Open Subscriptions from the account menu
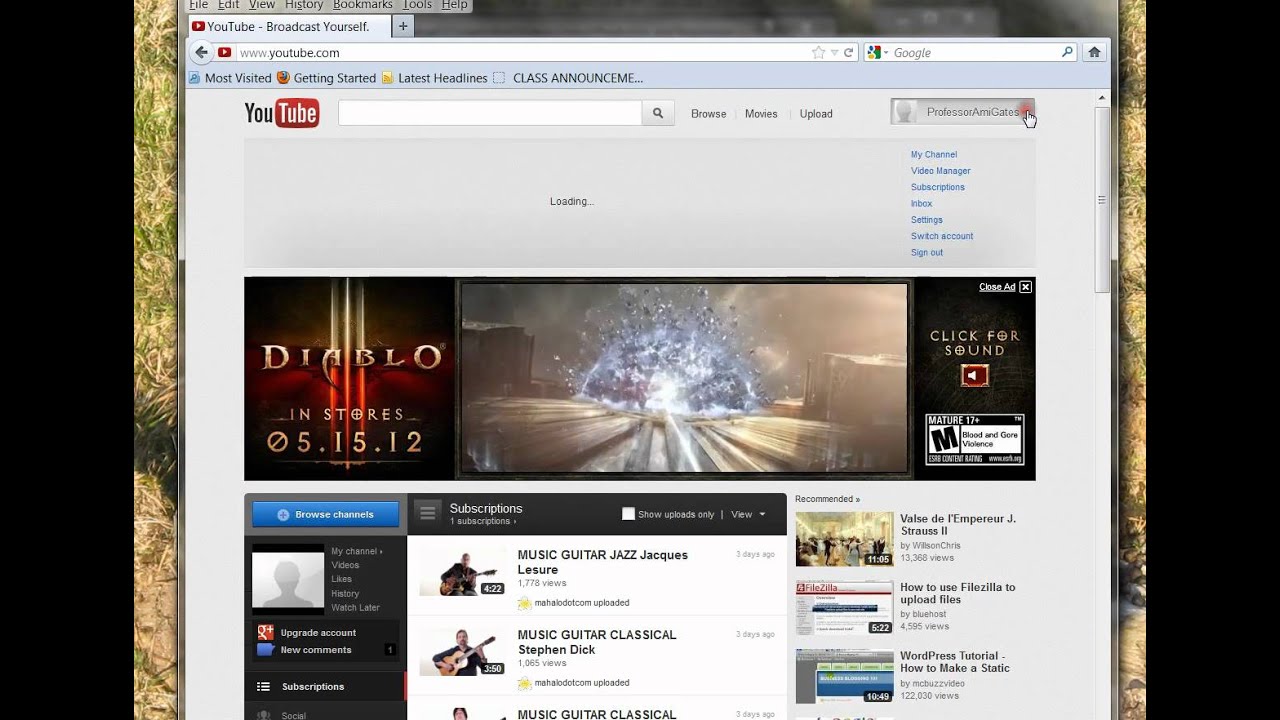1280x720 pixels. tap(938, 187)
